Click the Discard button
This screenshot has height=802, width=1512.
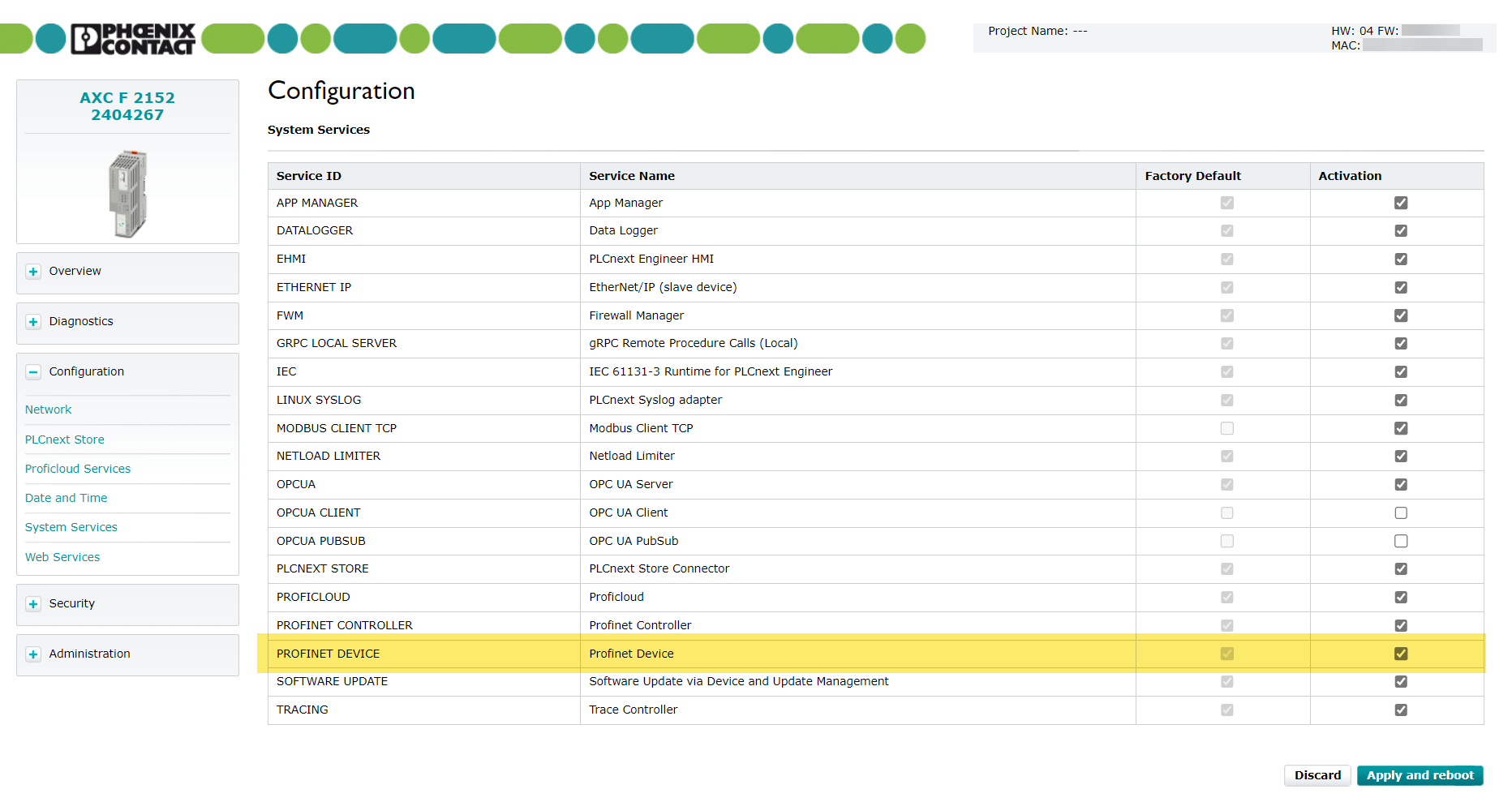click(1317, 775)
